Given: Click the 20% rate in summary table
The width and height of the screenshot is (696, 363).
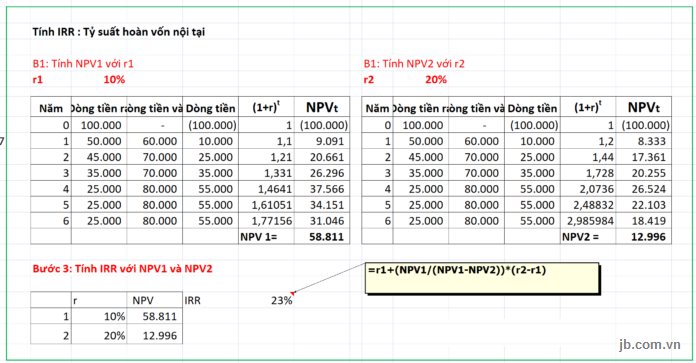Looking at the screenshot, I should tap(99, 335).
